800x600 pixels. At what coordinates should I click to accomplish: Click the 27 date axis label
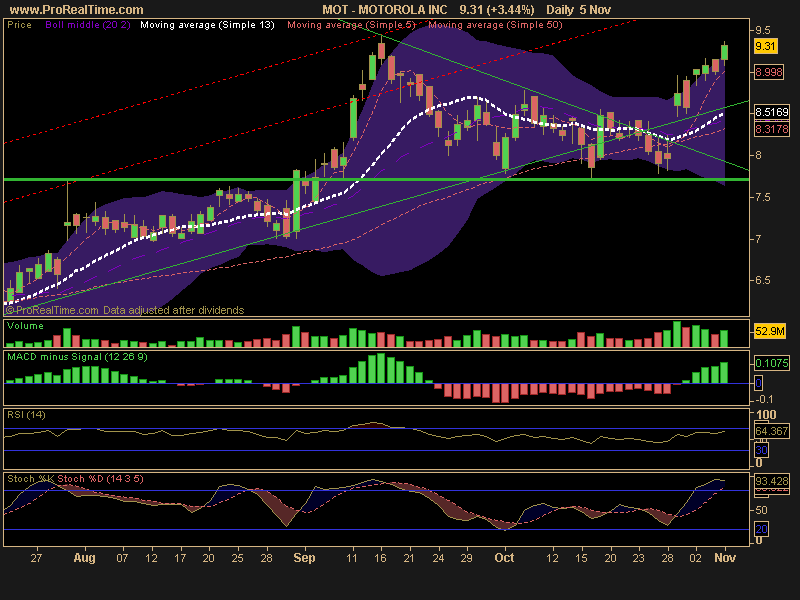36,558
